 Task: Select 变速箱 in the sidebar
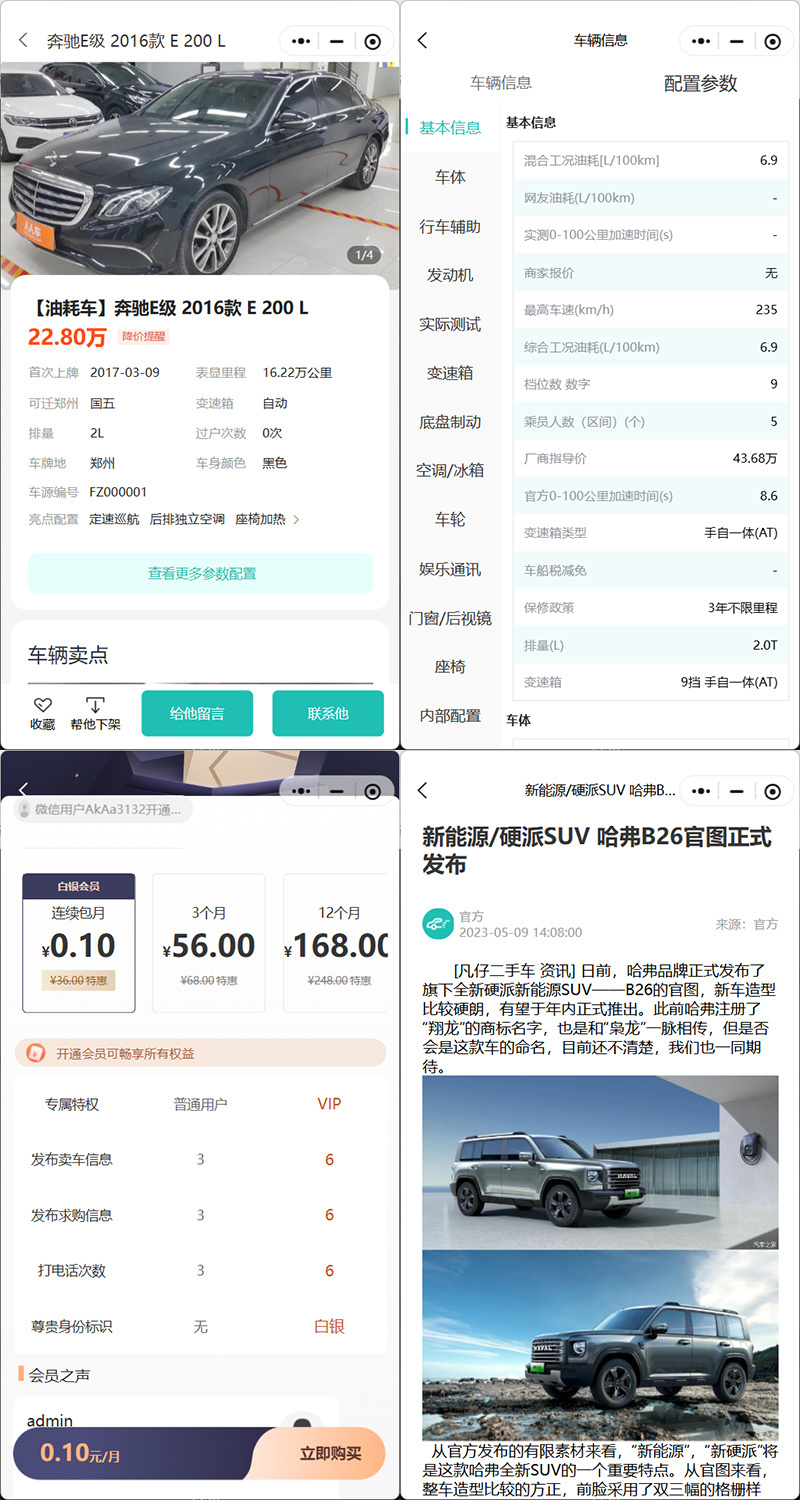450,373
